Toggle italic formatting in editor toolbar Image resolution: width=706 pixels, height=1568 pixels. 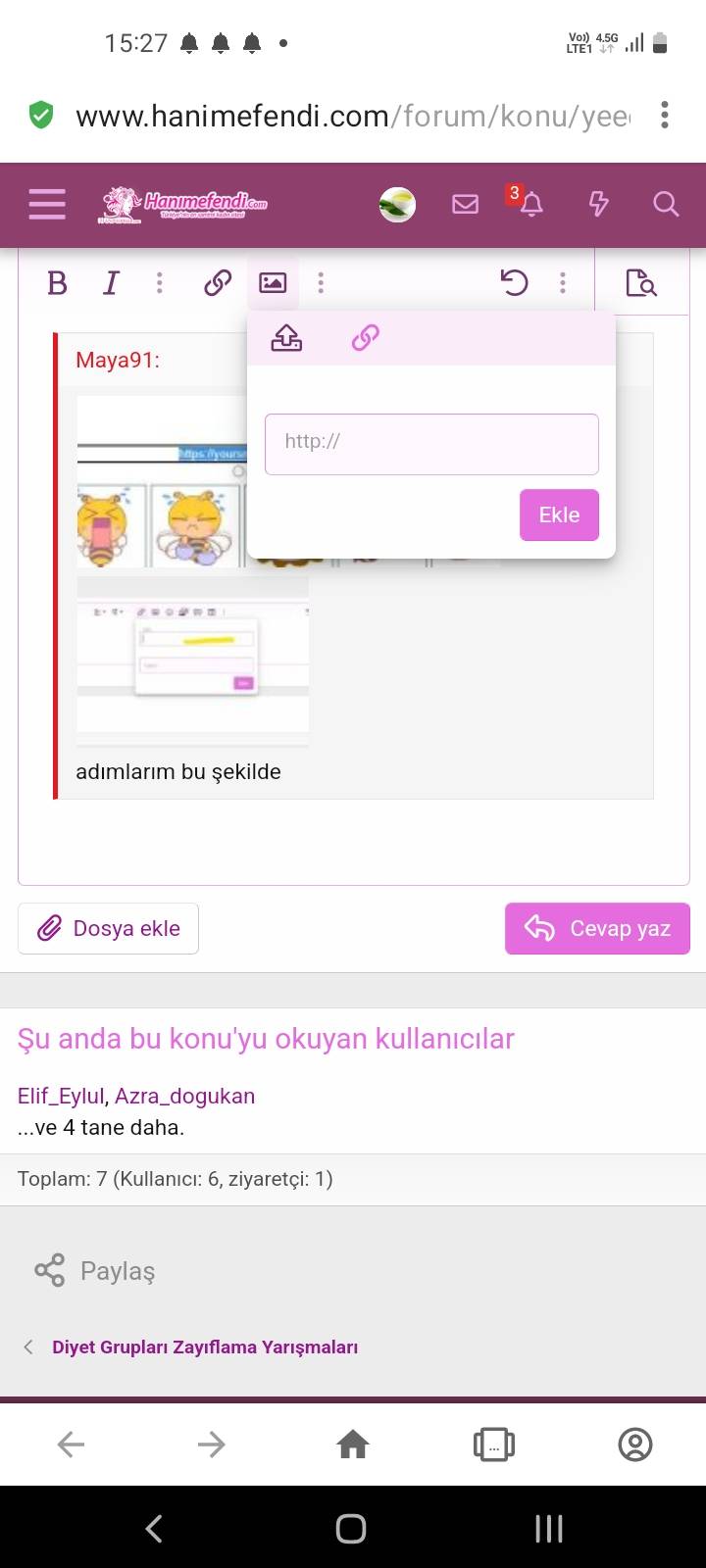point(111,283)
